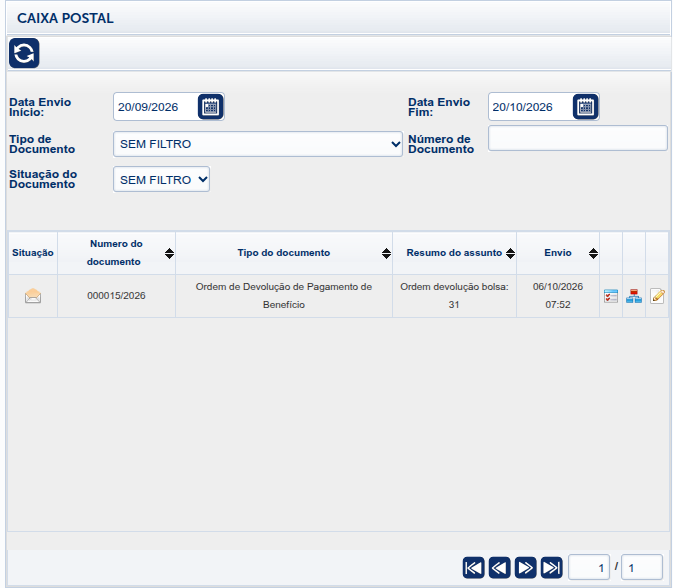The image size is (673, 588).
Task: Open the checklist details icon in the row
Action: (611, 296)
